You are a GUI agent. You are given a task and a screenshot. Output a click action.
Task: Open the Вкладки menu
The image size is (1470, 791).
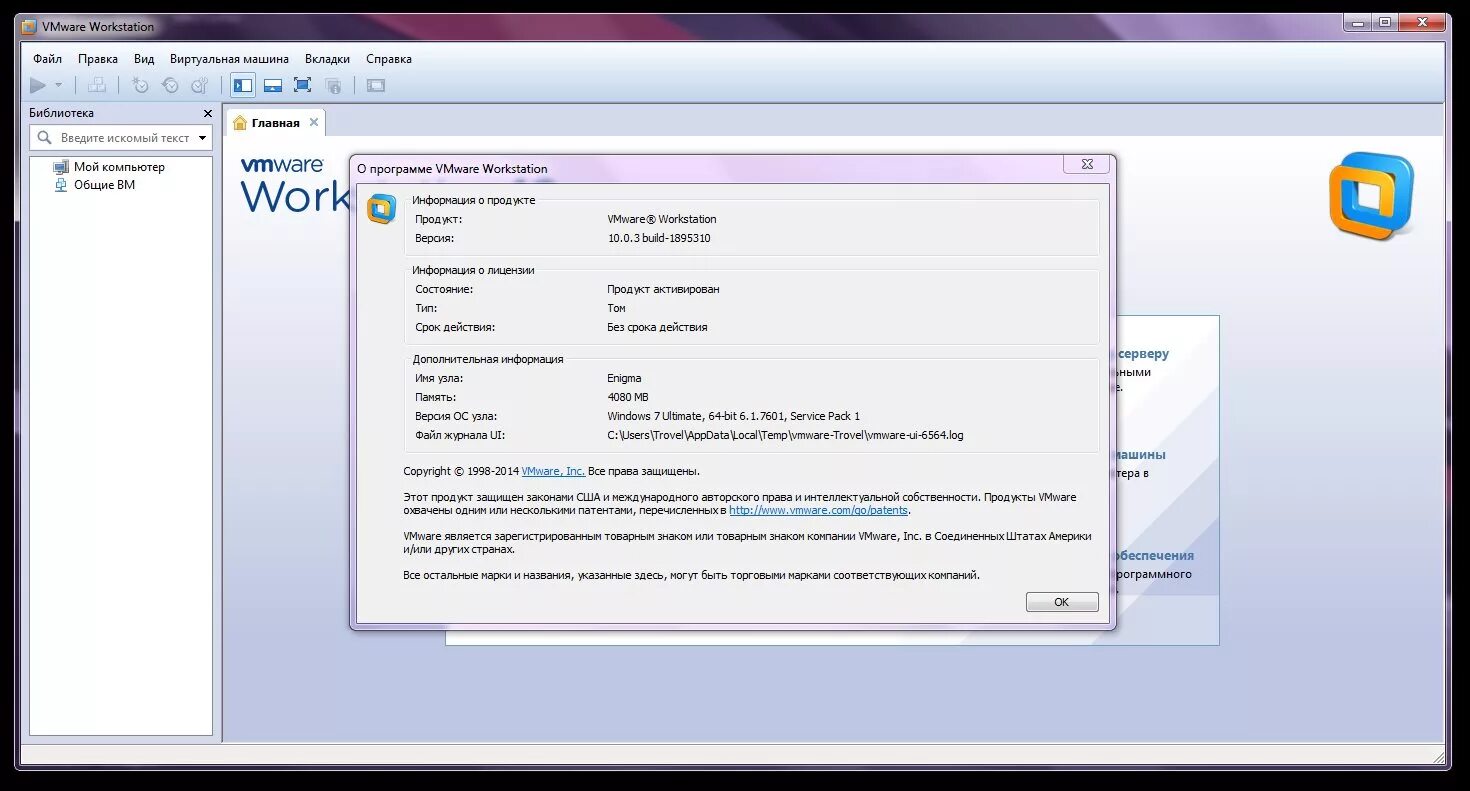327,59
